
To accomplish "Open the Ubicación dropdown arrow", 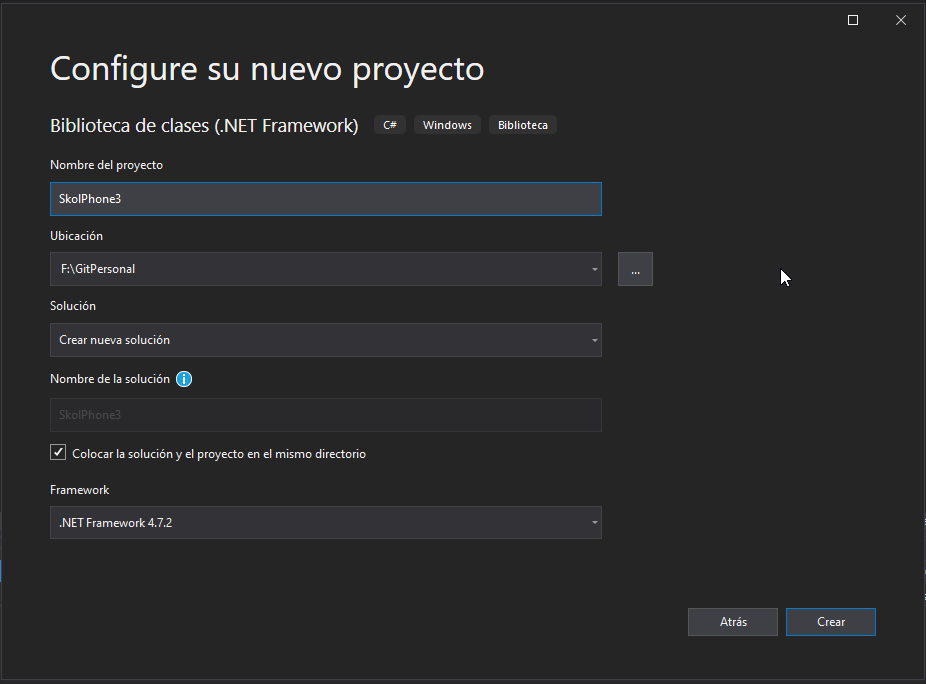I will 593,269.
